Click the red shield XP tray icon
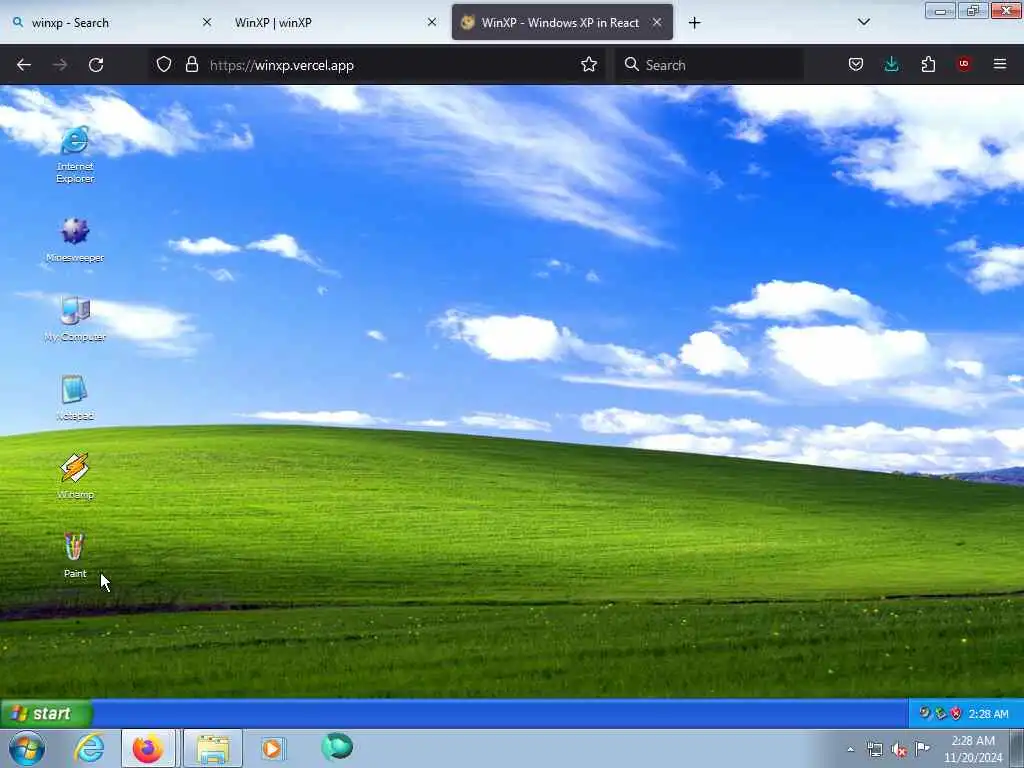 tap(957, 713)
